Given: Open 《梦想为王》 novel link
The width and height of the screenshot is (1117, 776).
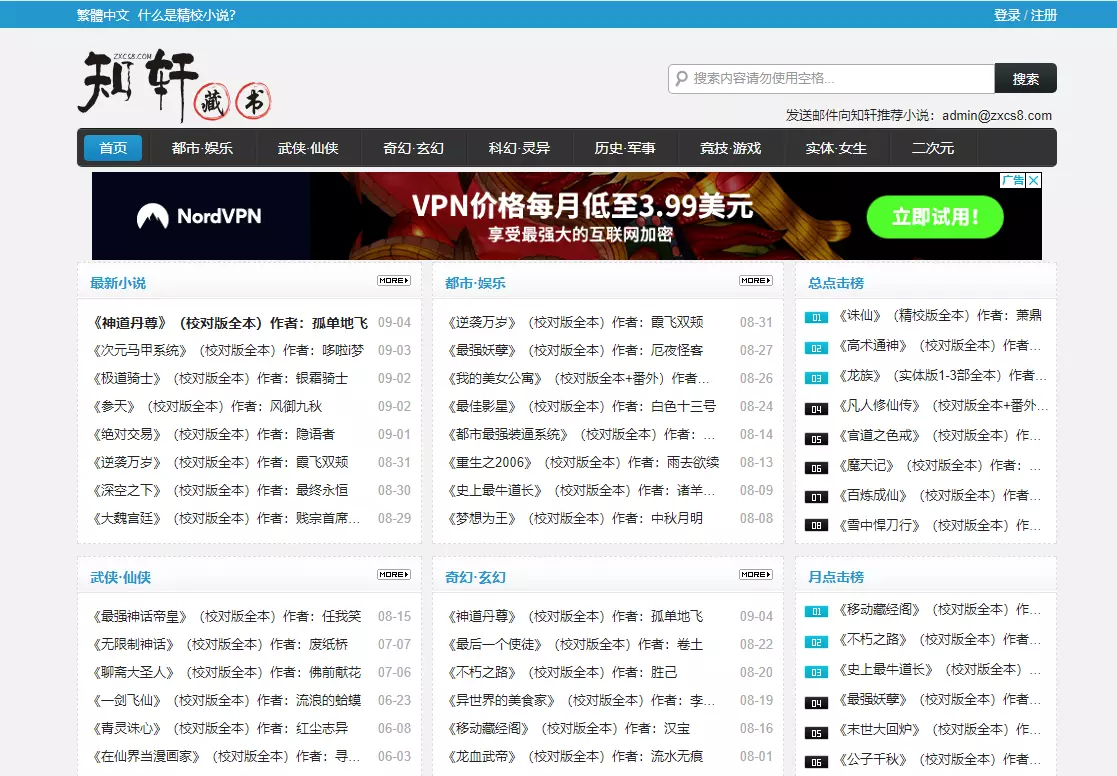Looking at the screenshot, I should pyautogui.click(x=575, y=518).
